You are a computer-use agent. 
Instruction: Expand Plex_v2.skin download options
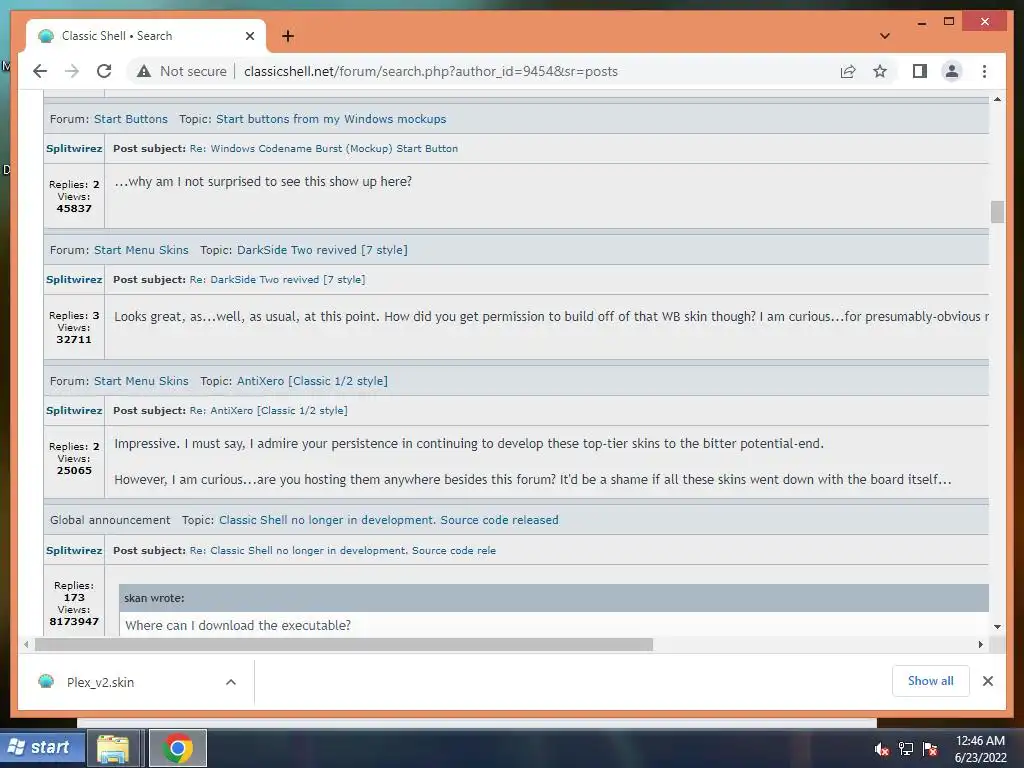tap(231, 682)
